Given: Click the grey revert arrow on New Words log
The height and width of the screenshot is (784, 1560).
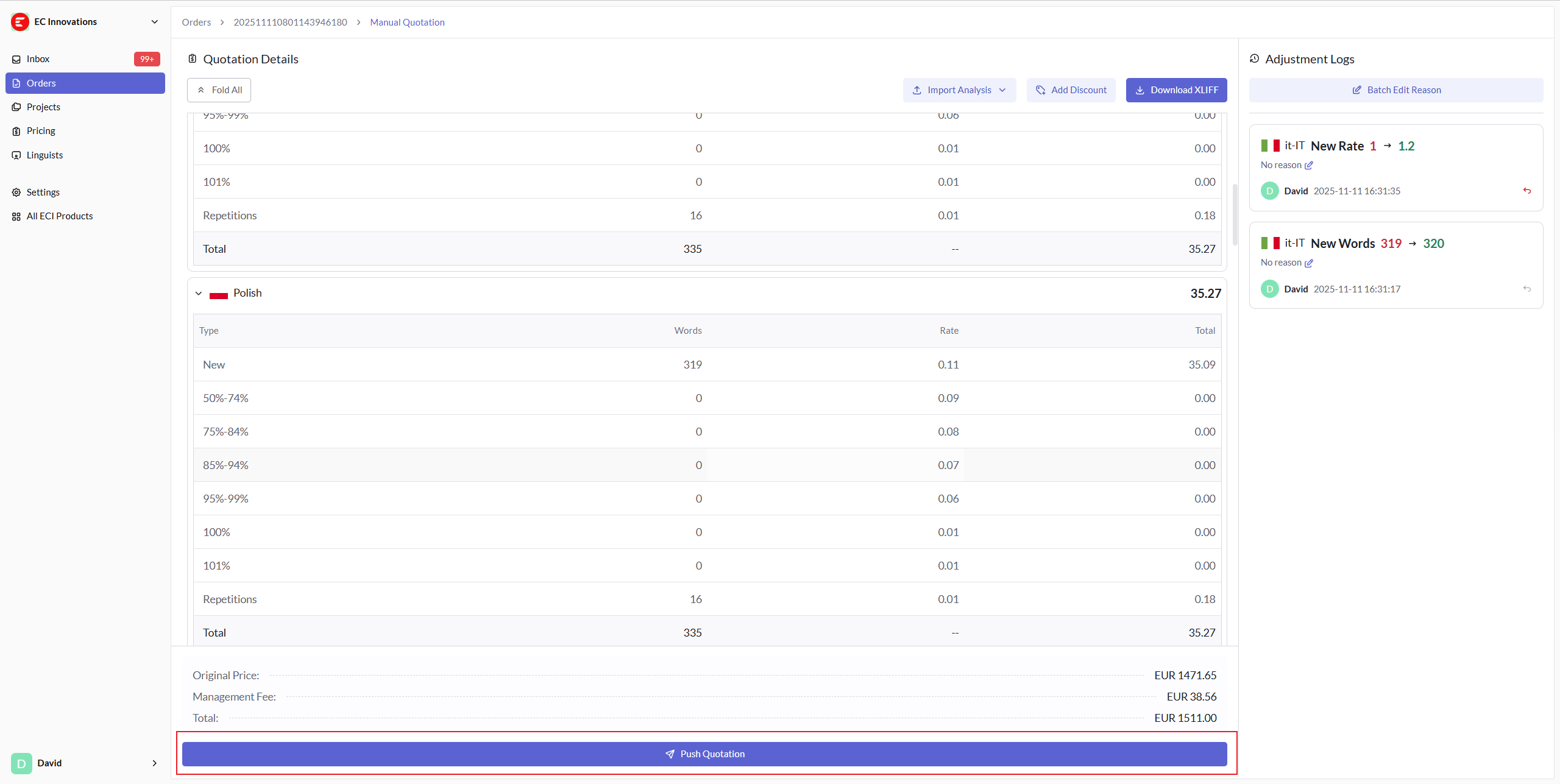Looking at the screenshot, I should click(x=1526, y=289).
